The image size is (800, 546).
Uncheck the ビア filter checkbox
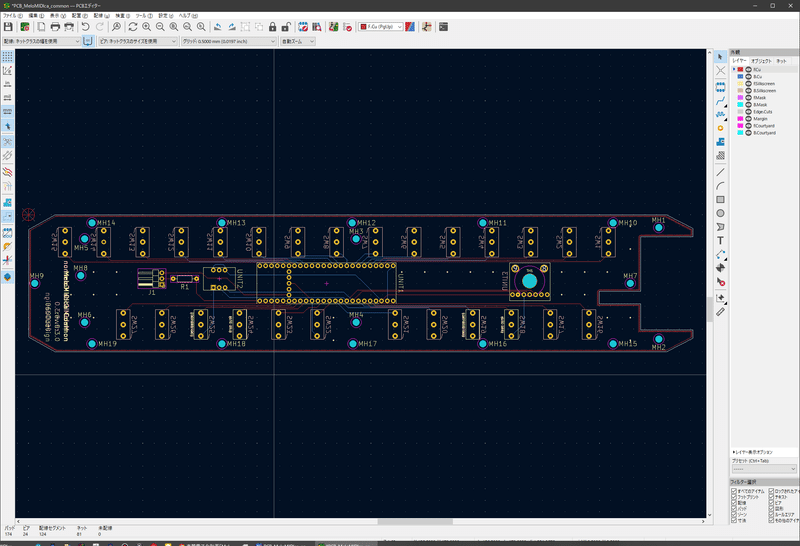pyautogui.click(x=771, y=503)
